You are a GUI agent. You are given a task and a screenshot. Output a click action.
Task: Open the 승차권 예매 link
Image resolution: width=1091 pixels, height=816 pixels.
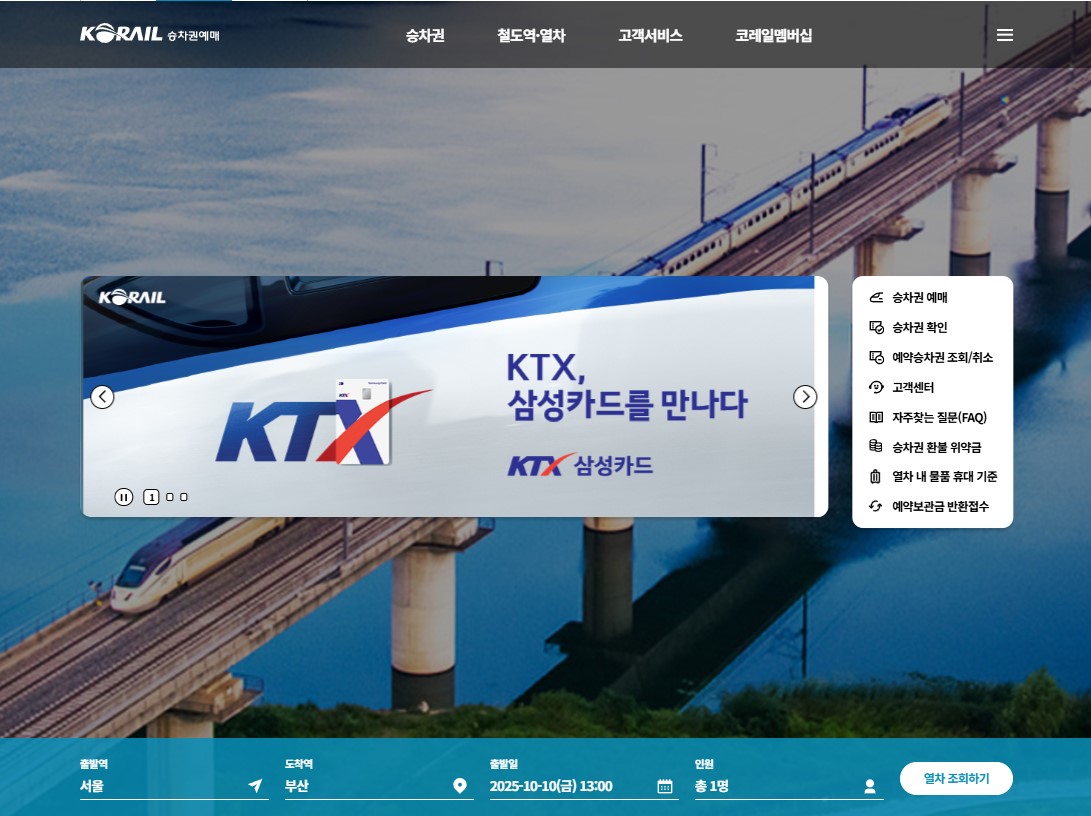(x=920, y=298)
